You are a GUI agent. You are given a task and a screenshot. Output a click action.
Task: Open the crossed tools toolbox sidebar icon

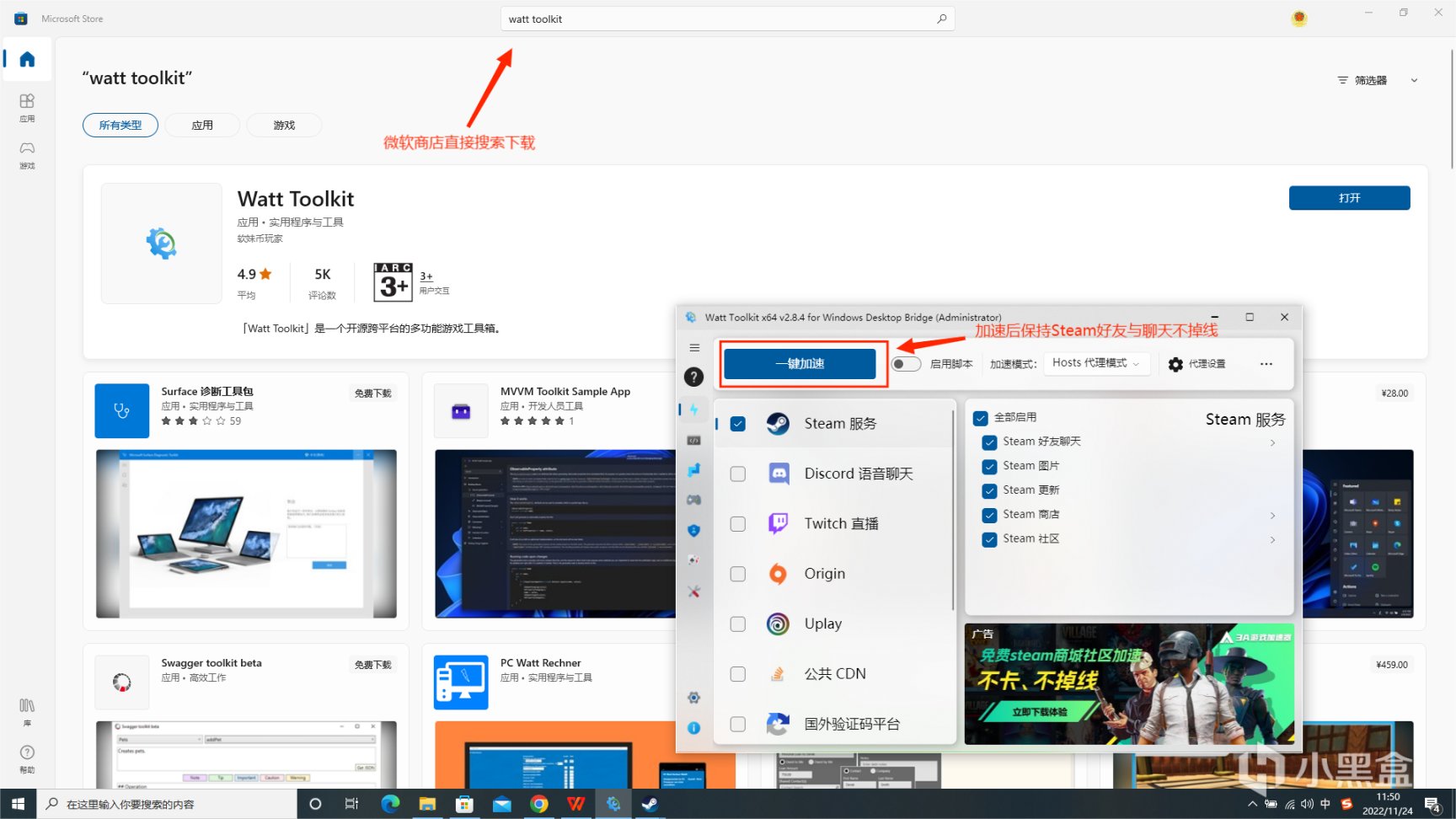pyautogui.click(x=693, y=591)
